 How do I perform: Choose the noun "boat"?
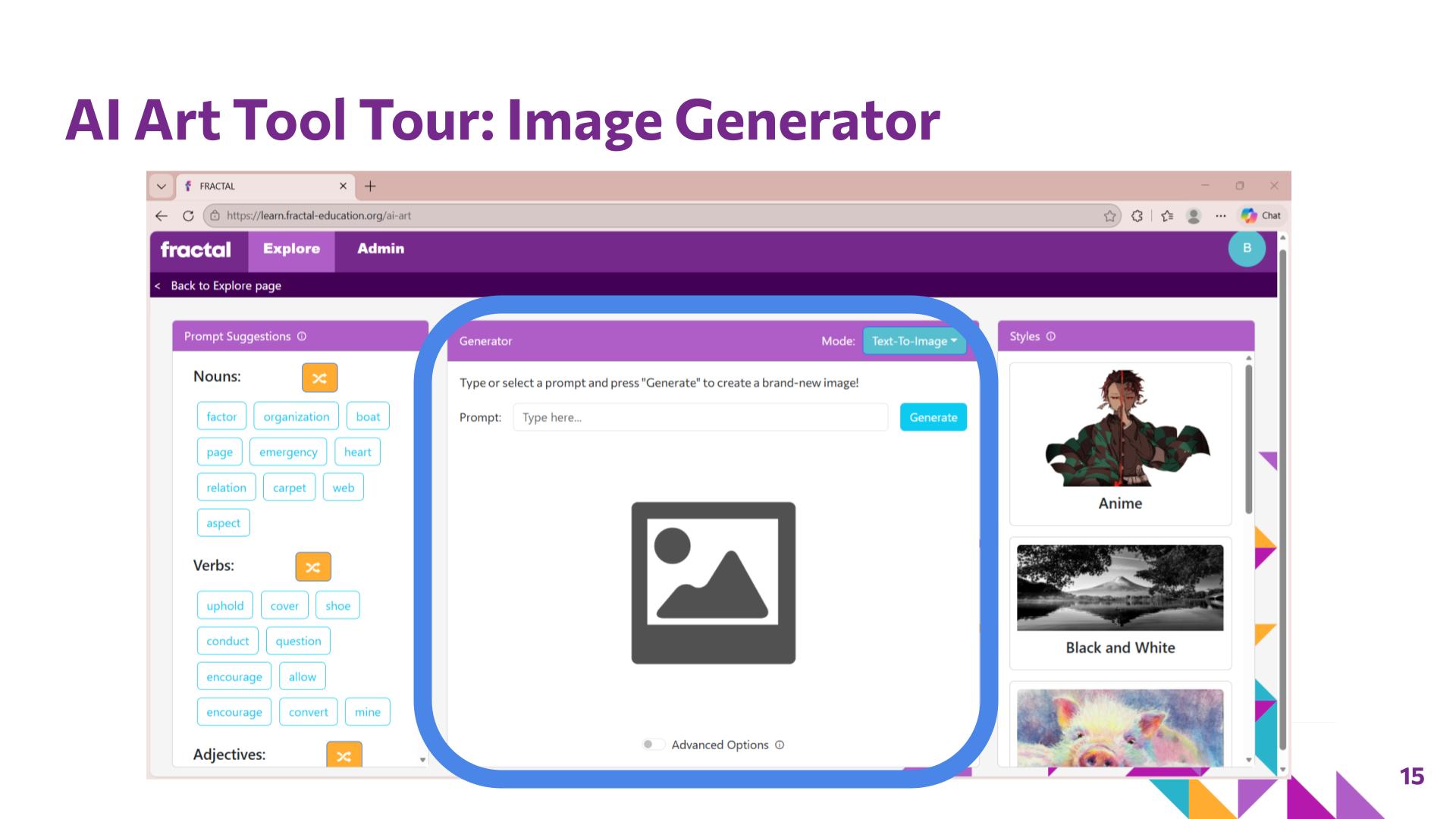pyautogui.click(x=368, y=416)
